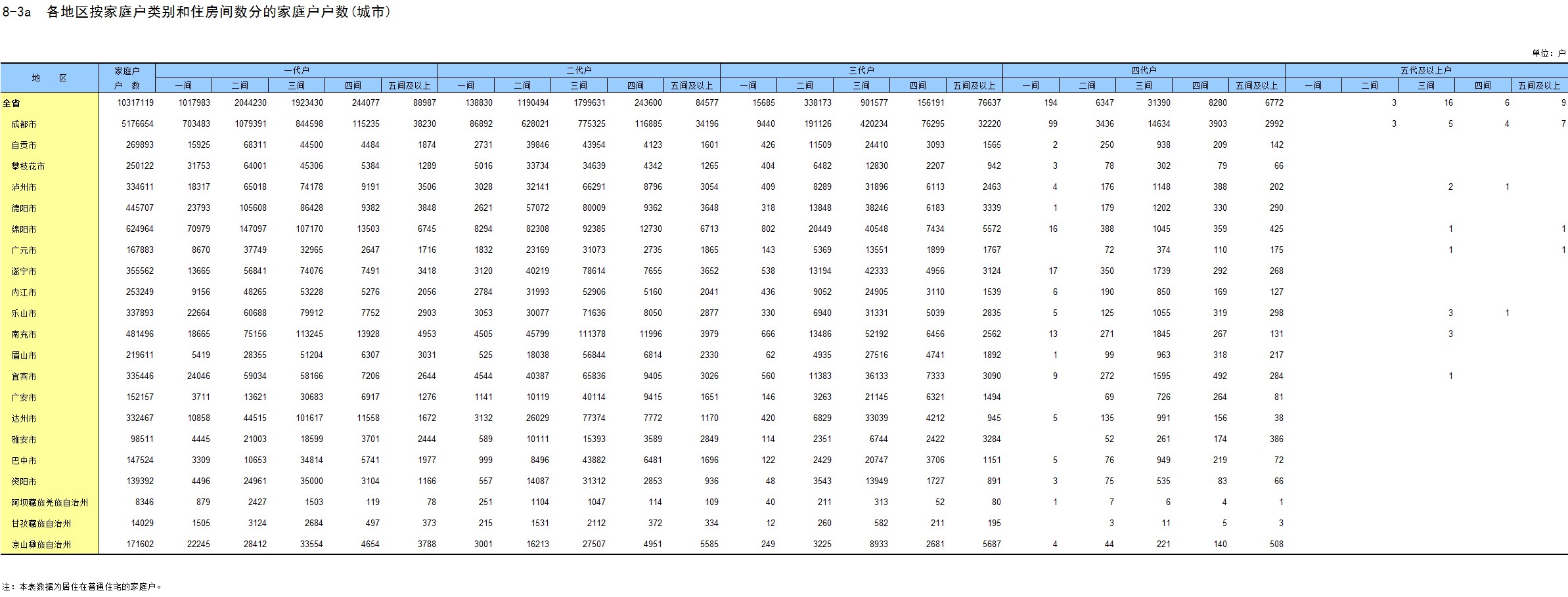
Task: Click the 泸州市 row label
Action: tap(24, 187)
